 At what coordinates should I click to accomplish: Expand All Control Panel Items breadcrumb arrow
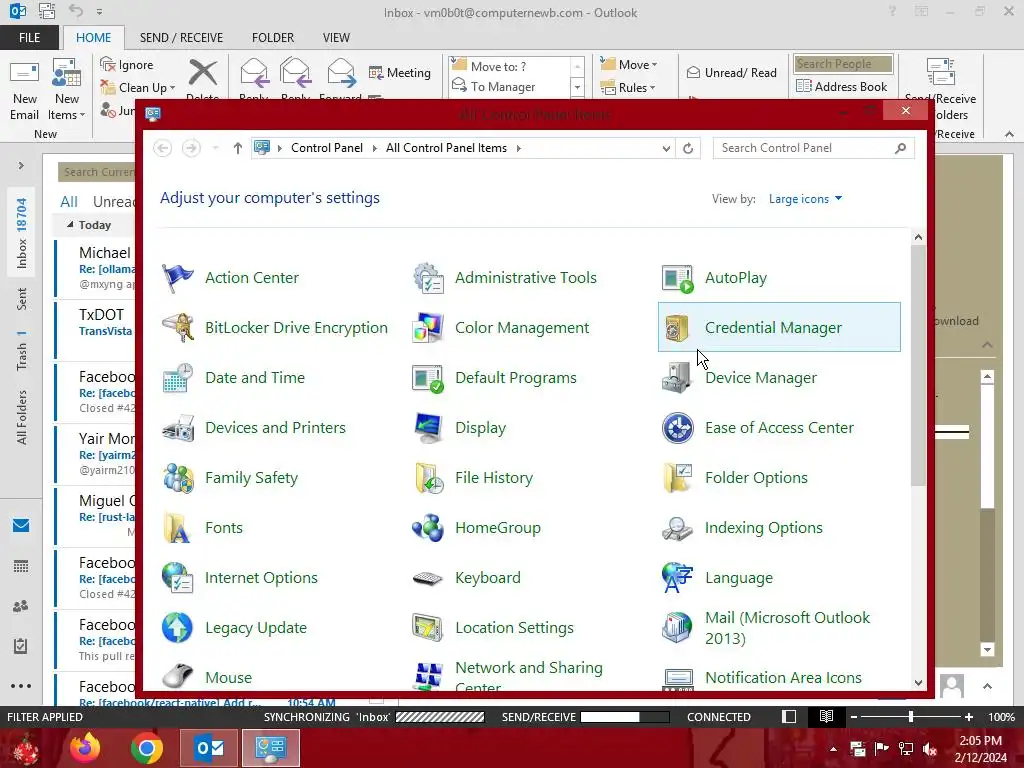(x=519, y=148)
